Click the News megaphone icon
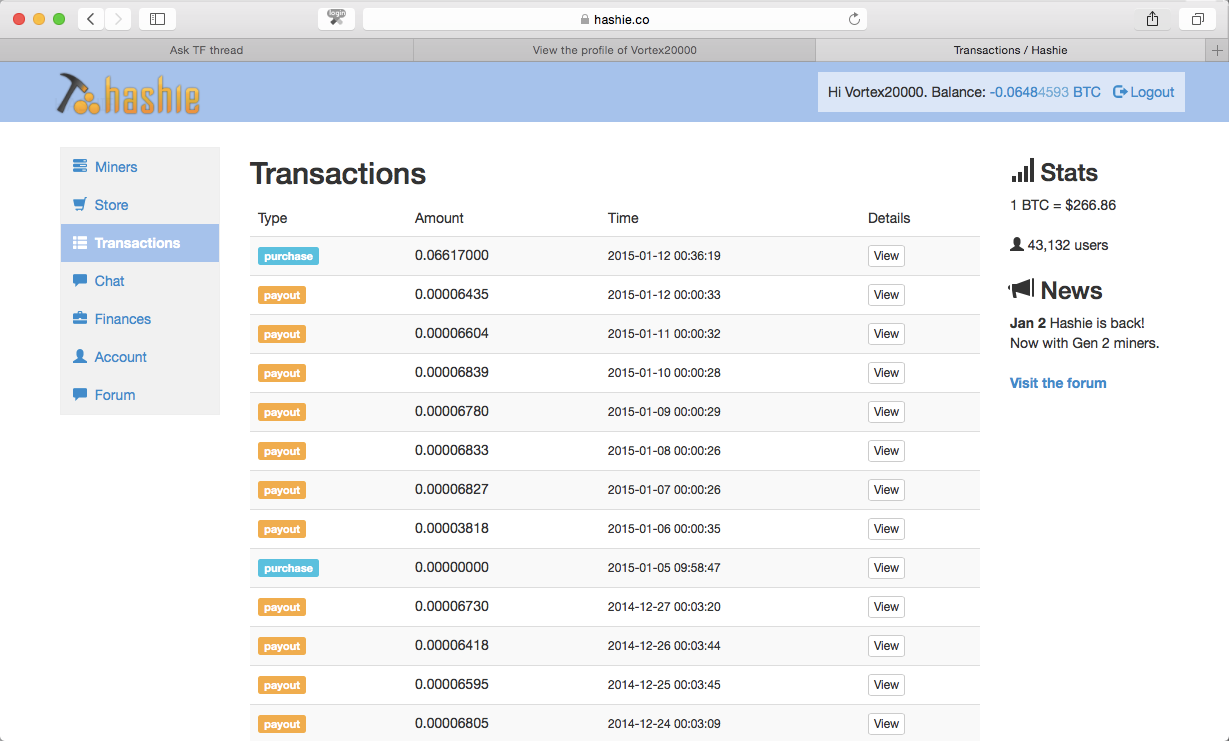 (x=1021, y=289)
